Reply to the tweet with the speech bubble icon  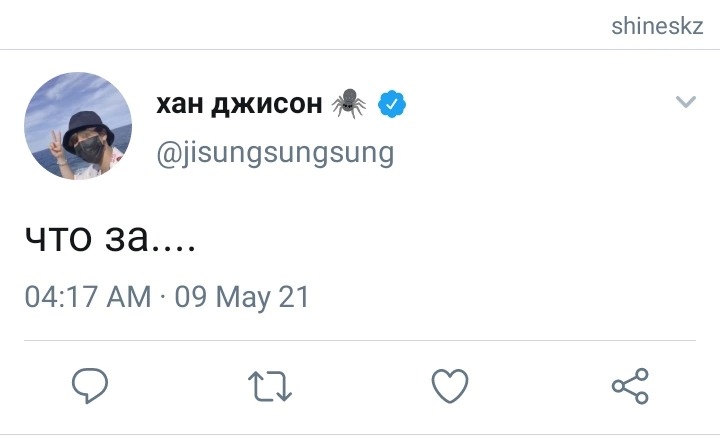point(90,385)
